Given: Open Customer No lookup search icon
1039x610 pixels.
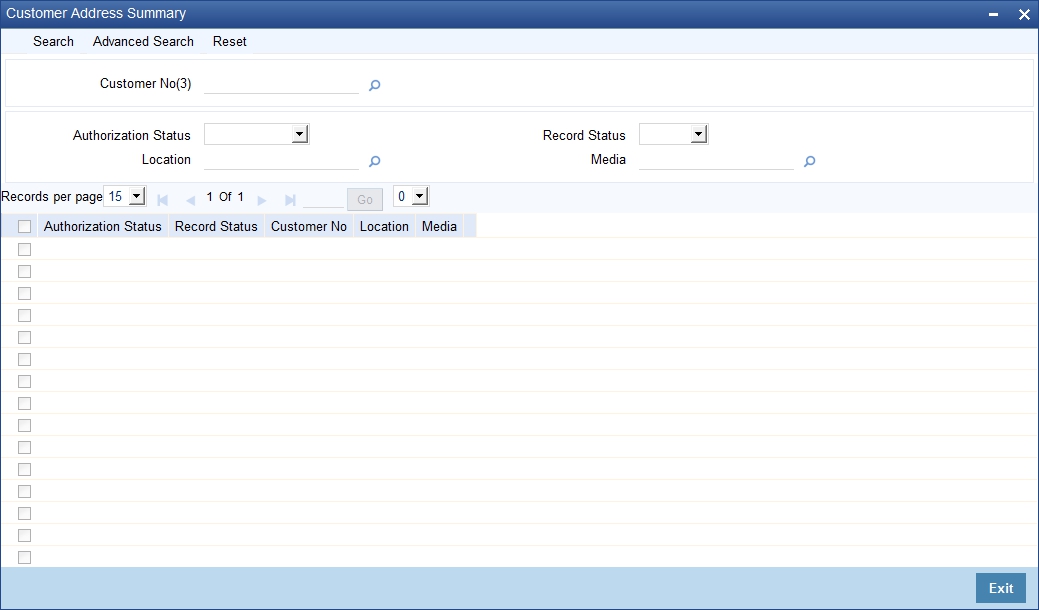Looking at the screenshot, I should (374, 85).
